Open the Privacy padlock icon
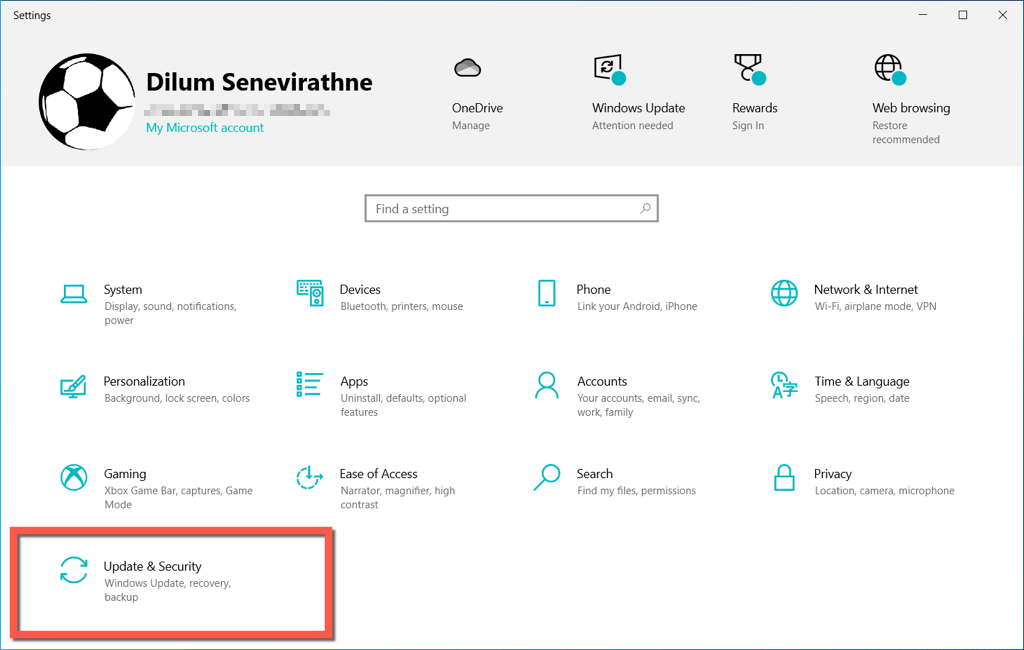The height and width of the screenshot is (650, 1024). (x=784, y=478)
